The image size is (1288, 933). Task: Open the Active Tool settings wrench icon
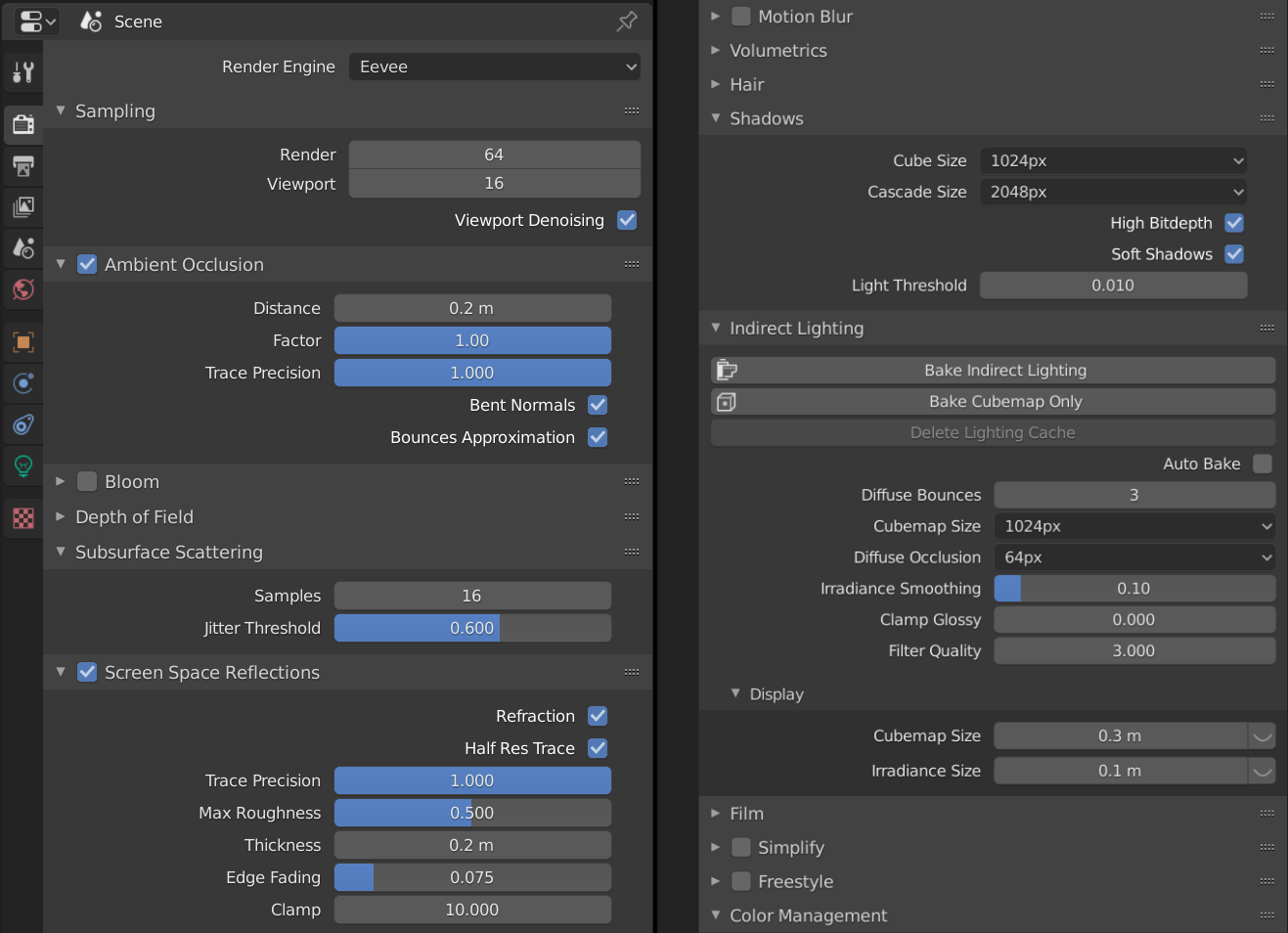[x=22, y=70]
